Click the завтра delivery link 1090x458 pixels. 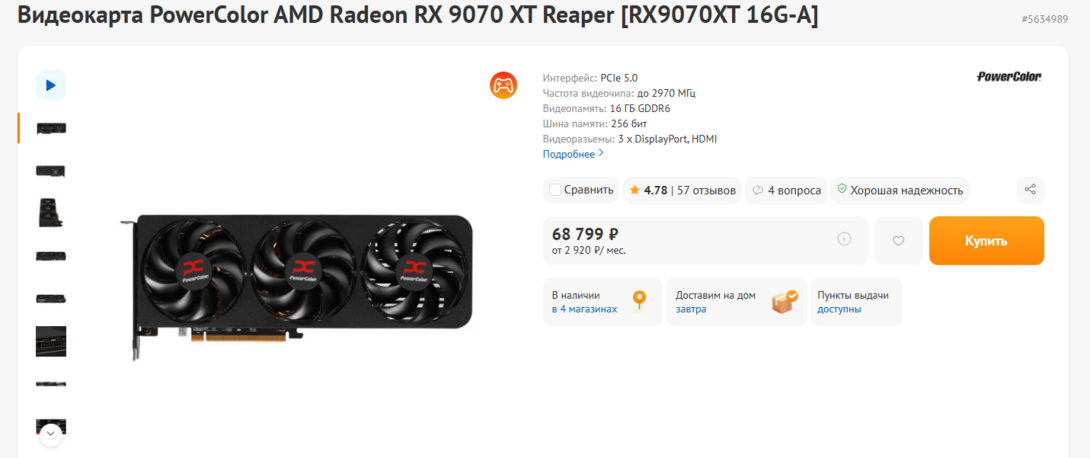click(691, 309)
